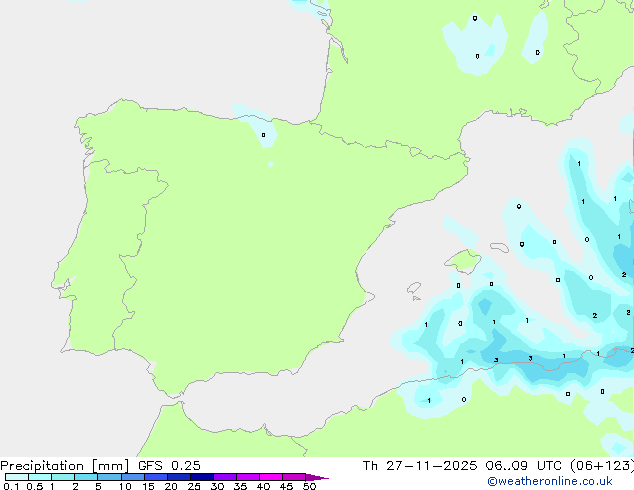Click the legend label '0.5'
634x490 pixels.
35,486
